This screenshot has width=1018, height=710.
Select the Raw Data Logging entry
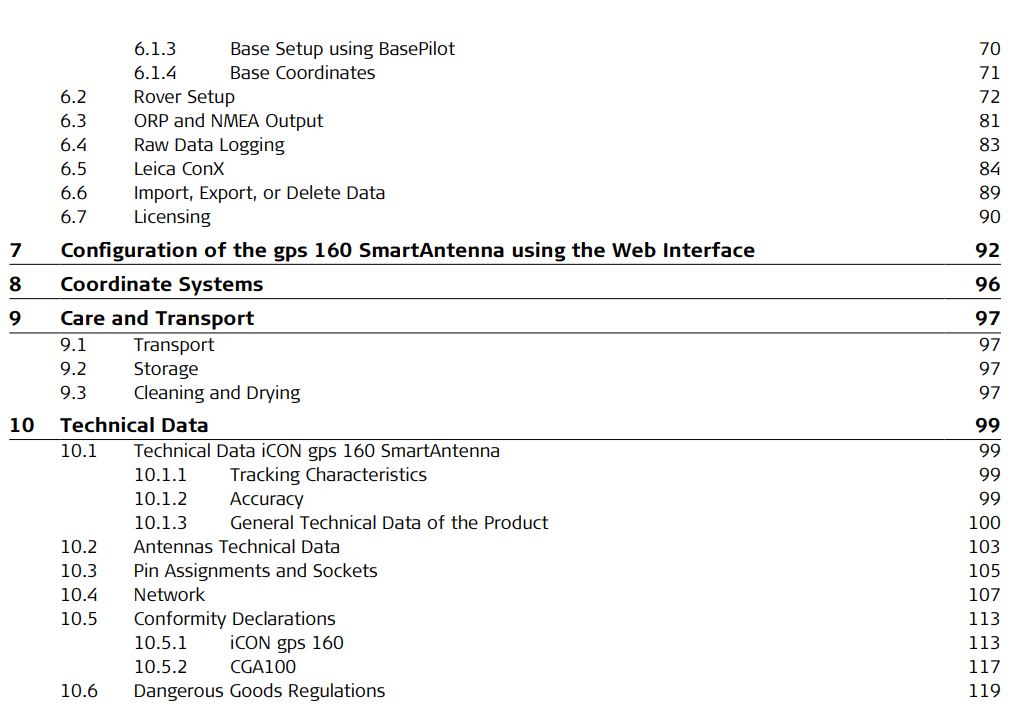click(209, 145)
